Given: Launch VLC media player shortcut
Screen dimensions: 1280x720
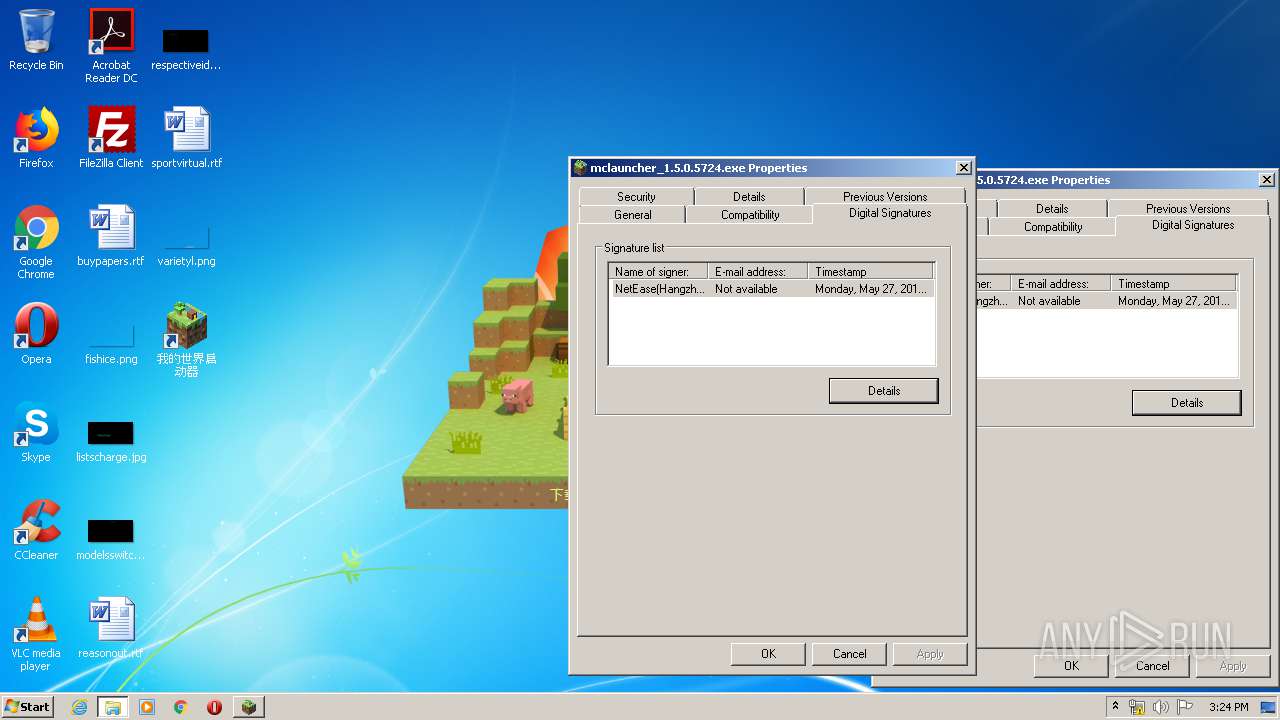Looking at the screenshot, I should pos(36,634).
